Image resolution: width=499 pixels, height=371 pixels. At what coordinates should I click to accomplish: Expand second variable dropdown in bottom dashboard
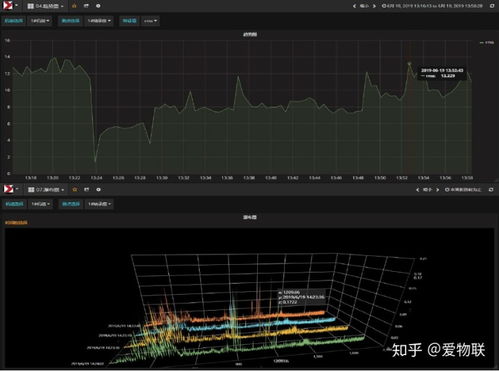99,204
